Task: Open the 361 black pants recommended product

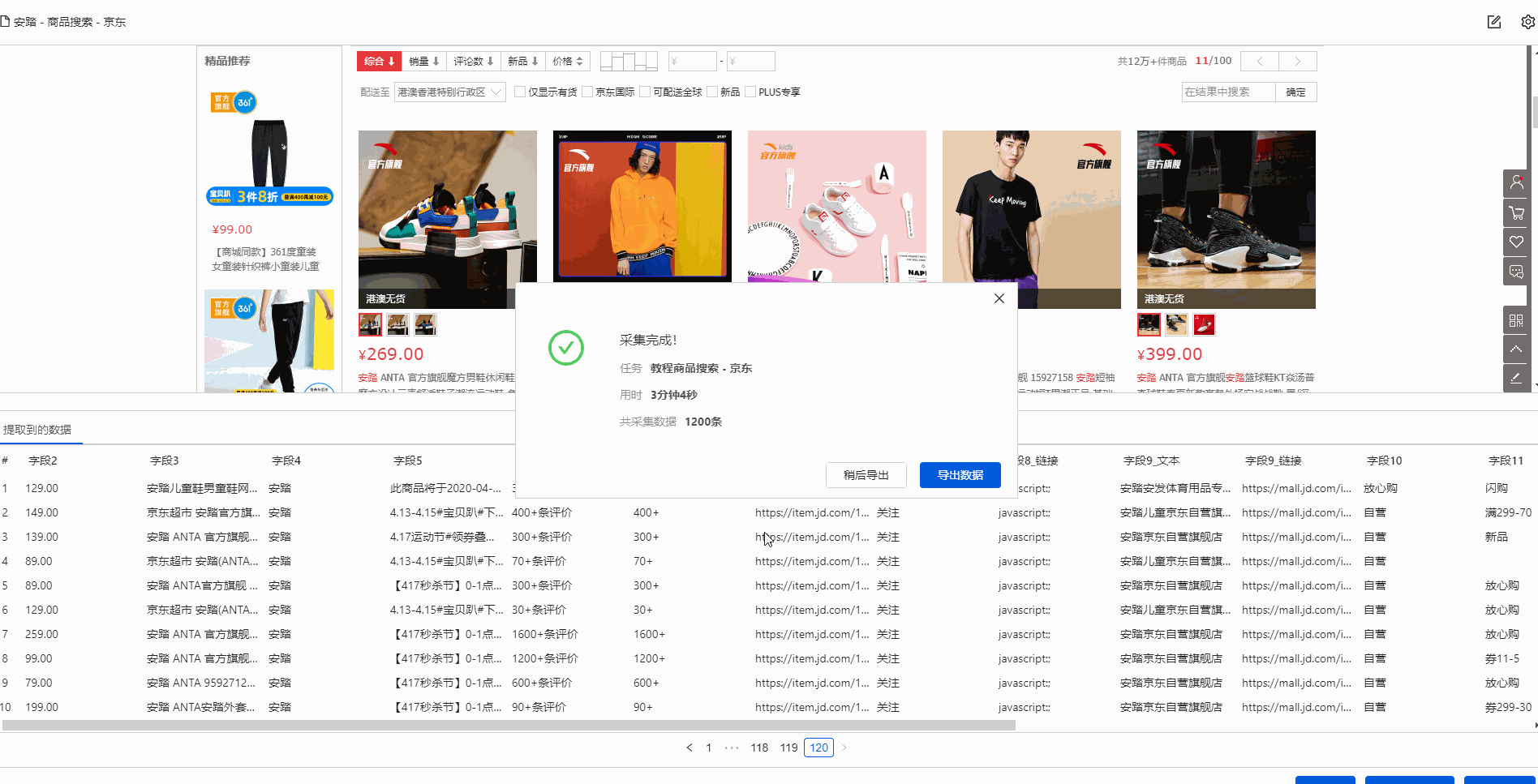Action: pyautogui.click(x=269, y=146)
